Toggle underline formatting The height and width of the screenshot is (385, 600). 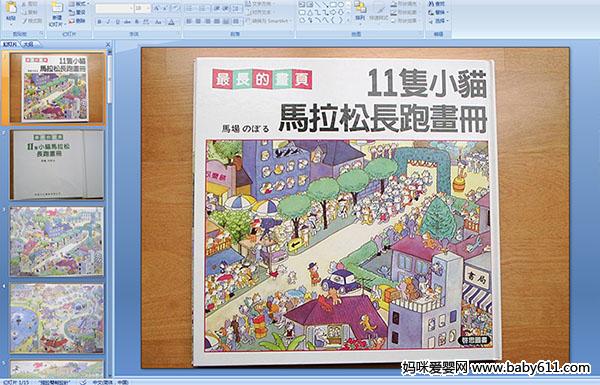117,22
